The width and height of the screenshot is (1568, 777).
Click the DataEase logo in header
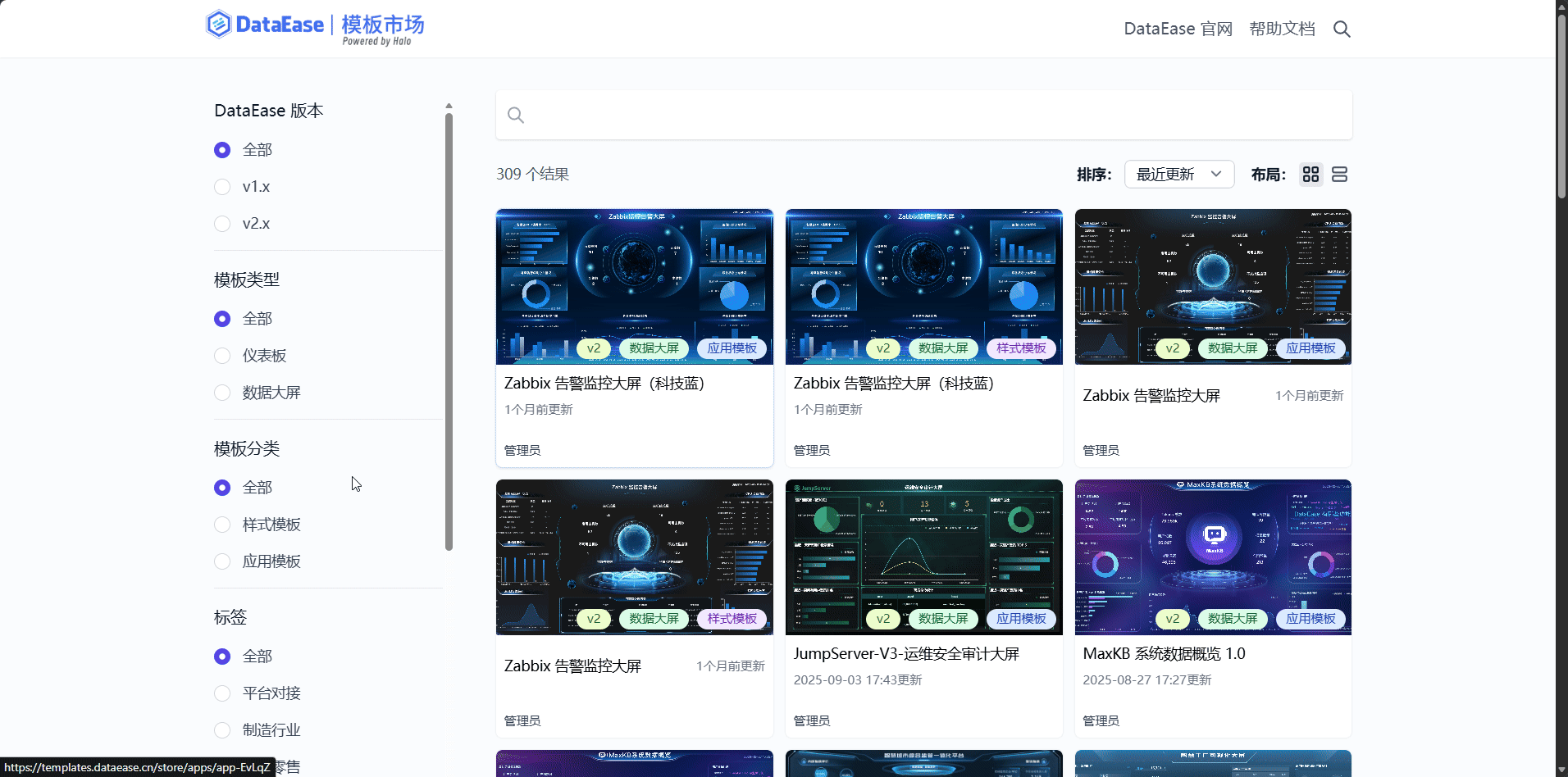click(264, 25)
